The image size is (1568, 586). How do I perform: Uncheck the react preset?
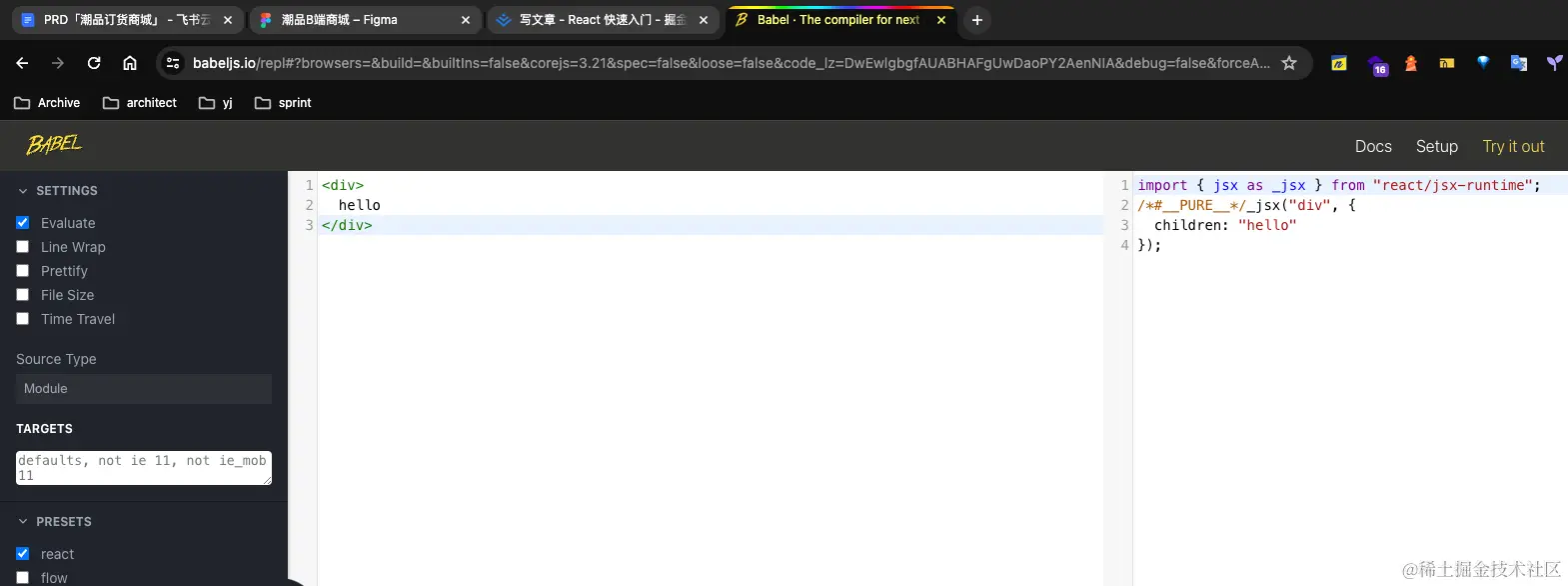[x=23, y=554]
